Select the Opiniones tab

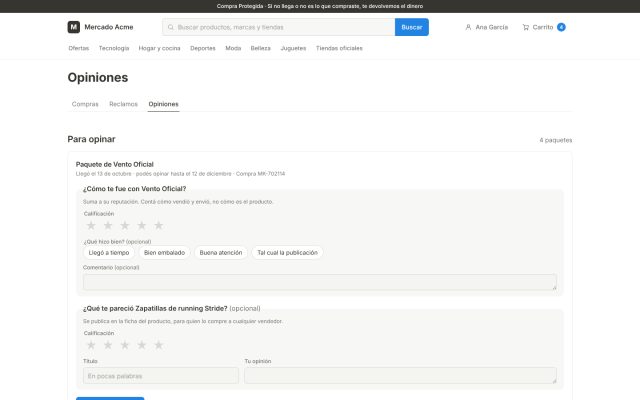tap(163, 104)
